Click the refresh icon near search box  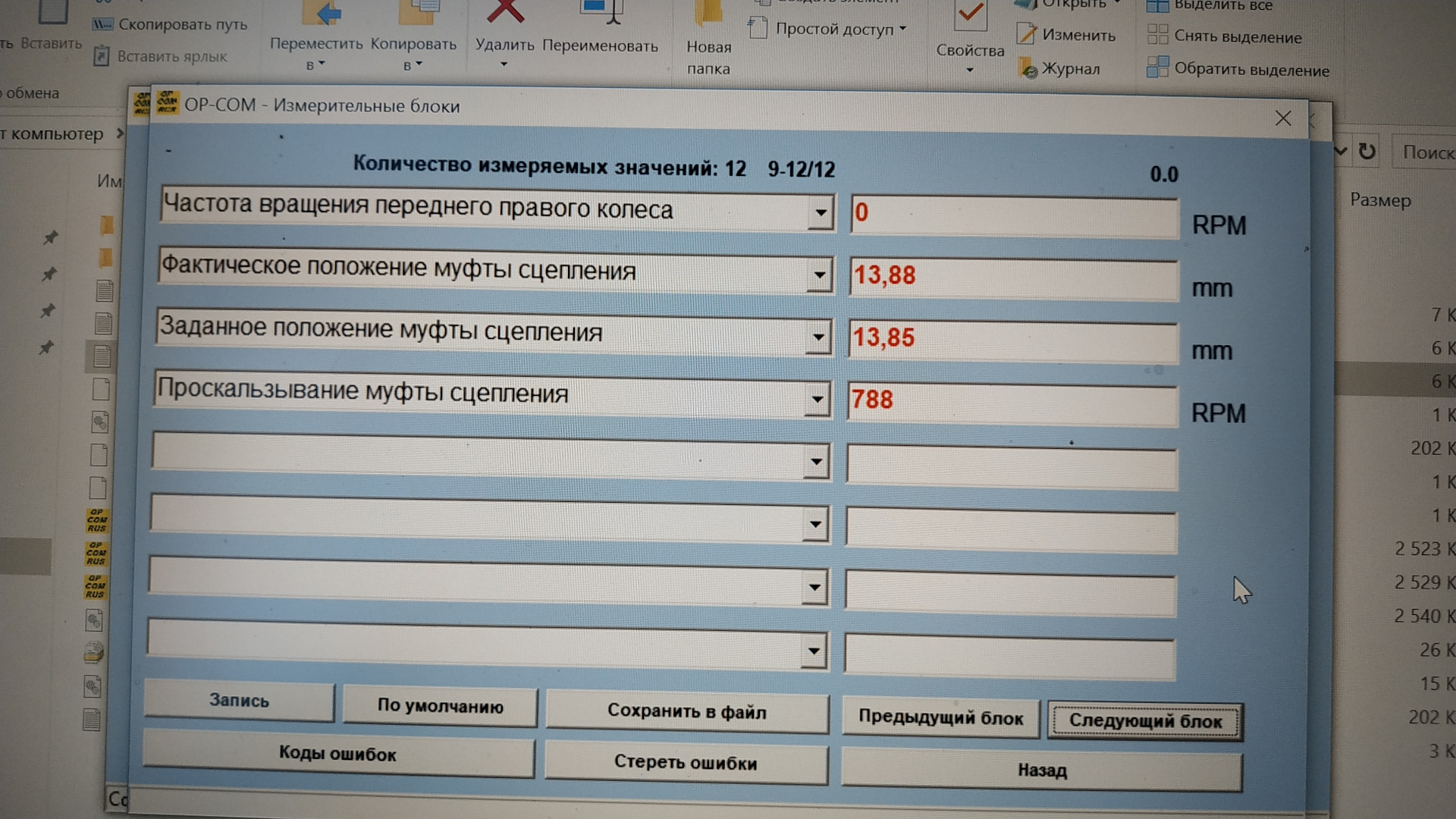coord(1367,151)
